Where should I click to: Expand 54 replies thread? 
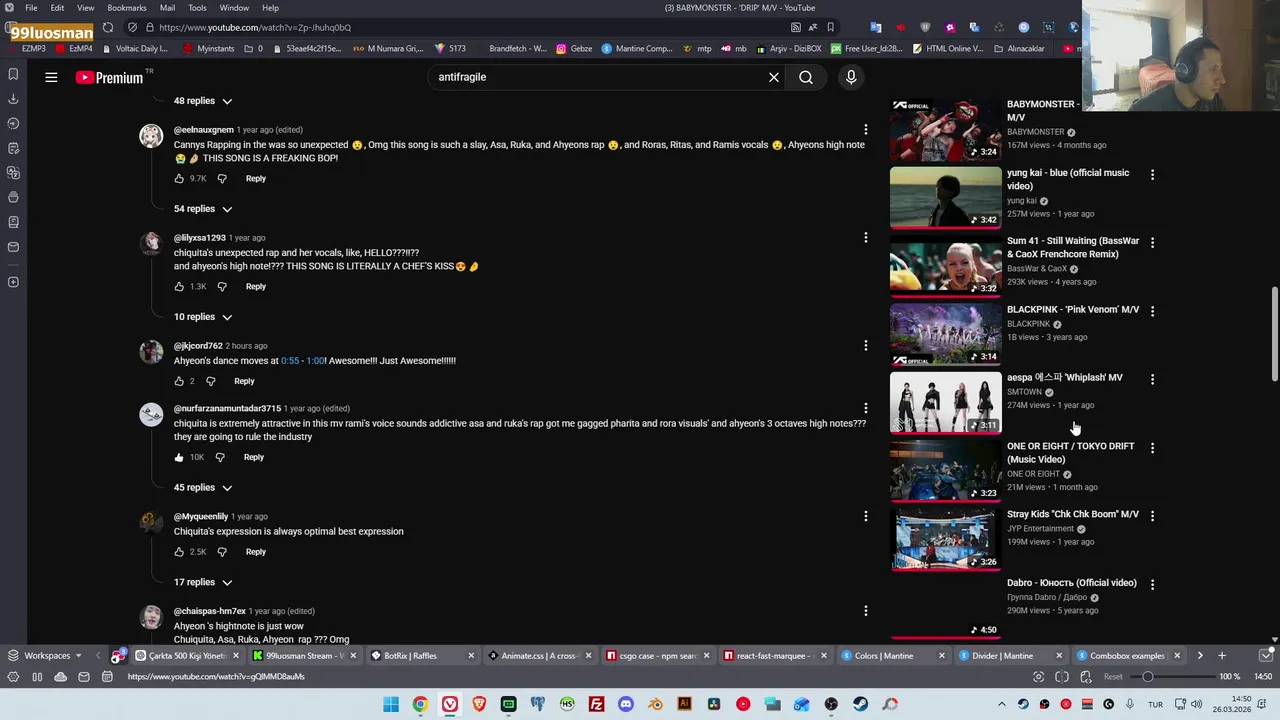point(203,209)
